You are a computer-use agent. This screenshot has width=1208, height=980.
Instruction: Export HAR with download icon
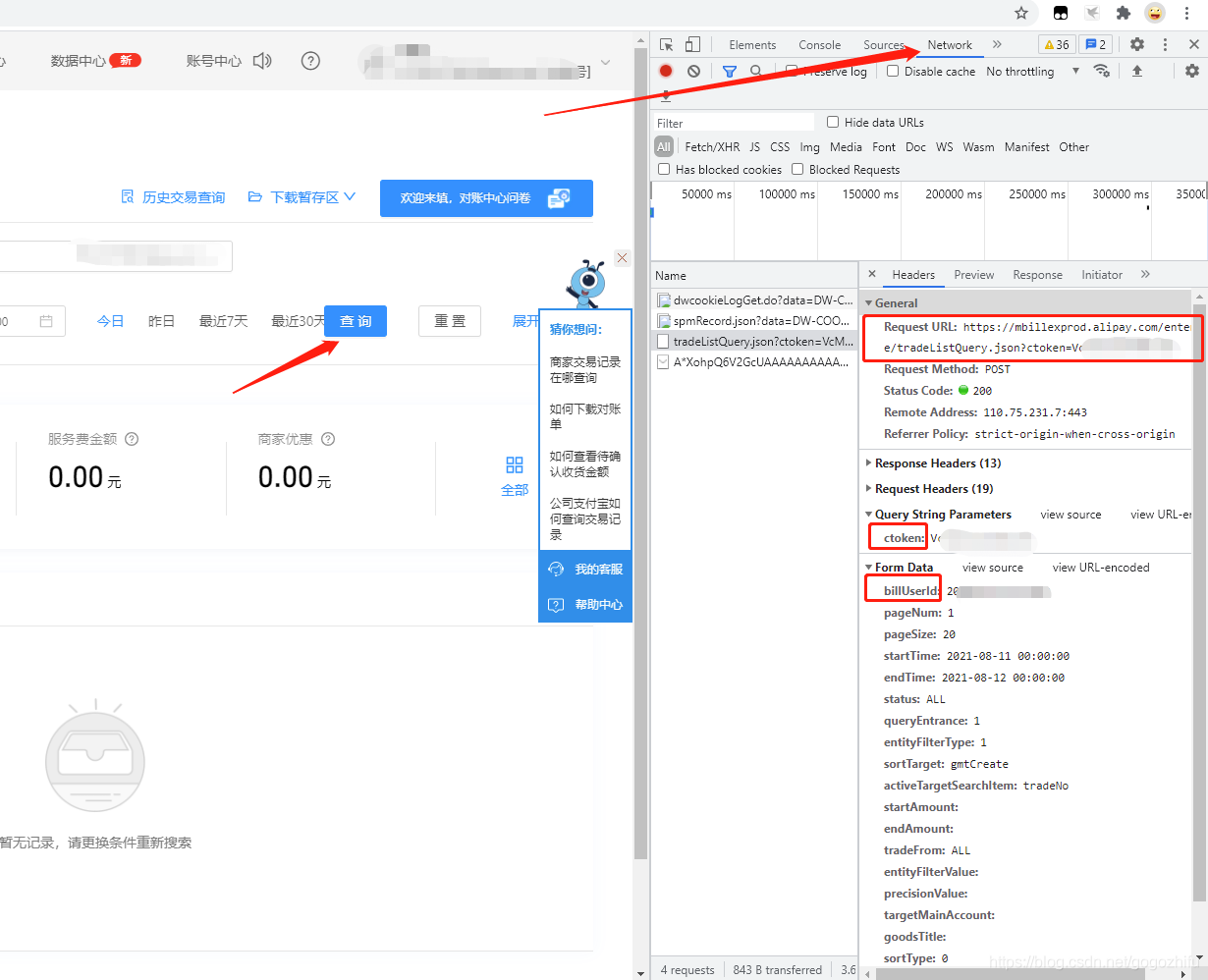[666, 95]
